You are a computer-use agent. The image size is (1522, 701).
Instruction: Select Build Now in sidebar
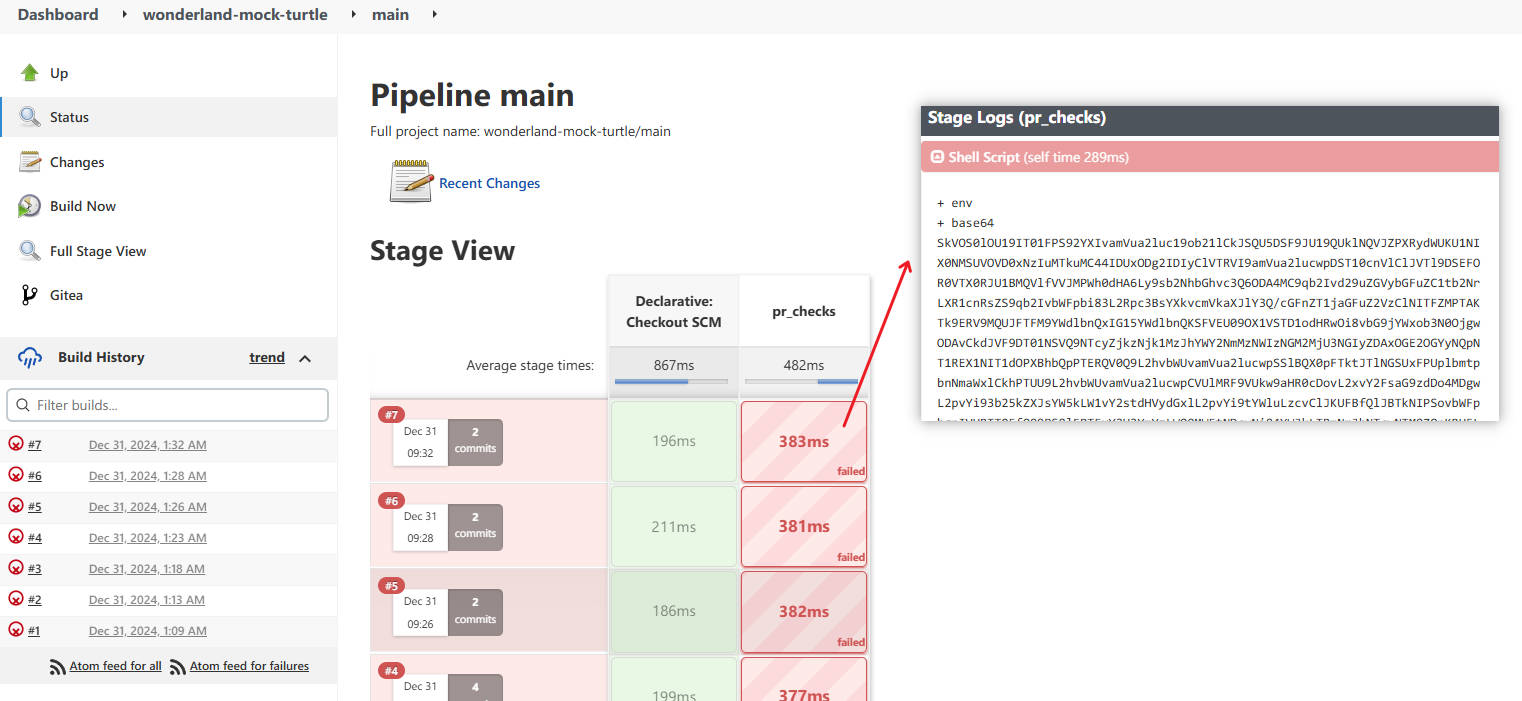point(83,206)
